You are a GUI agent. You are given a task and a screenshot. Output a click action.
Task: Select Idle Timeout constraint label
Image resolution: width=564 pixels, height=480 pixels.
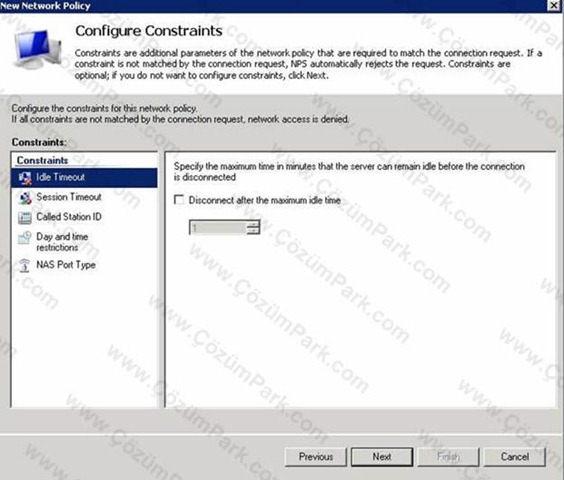click(60, 177)
